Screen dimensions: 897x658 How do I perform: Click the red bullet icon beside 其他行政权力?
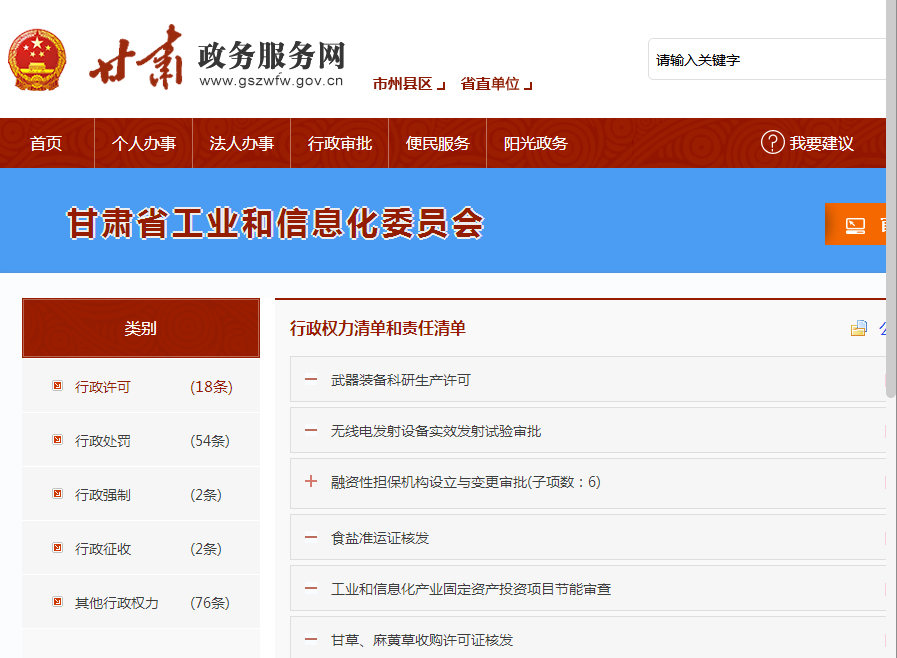click(x=57, y=602)
